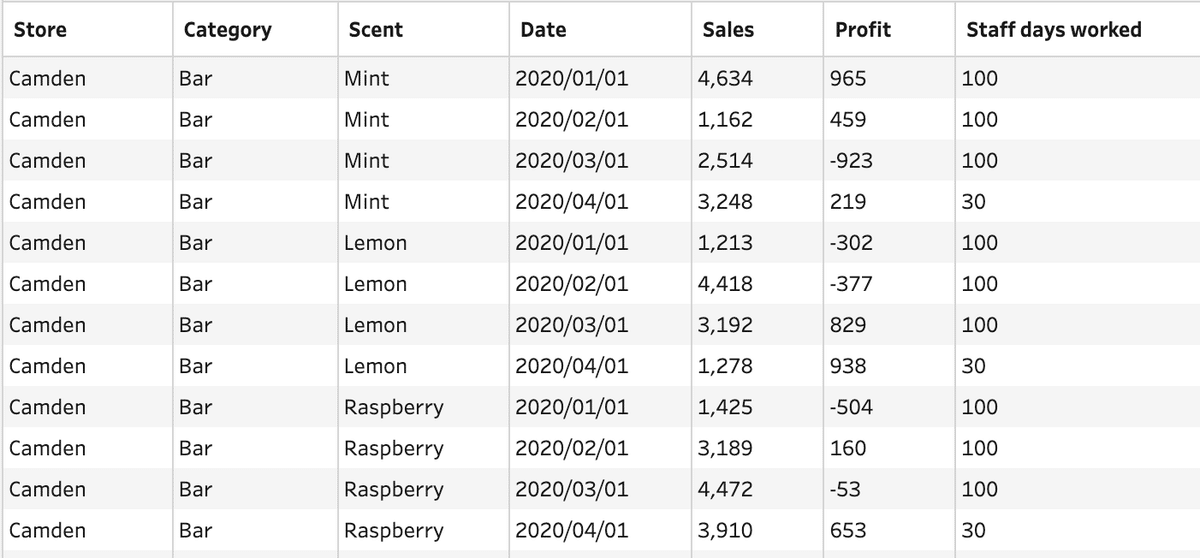Click the profit cell showing 938

pos(848,366)
